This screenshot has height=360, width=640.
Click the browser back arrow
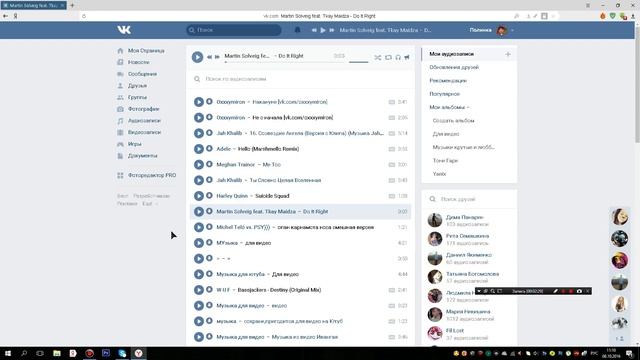[5, 16]
